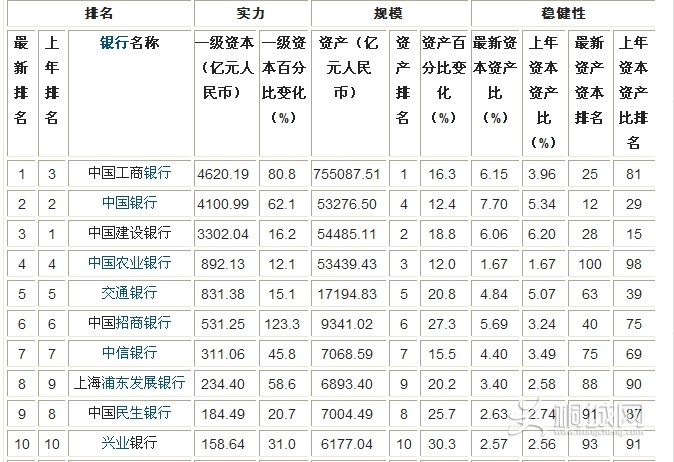Image resolution: width=674 pixels, height=462 pixels.
Task: Select the 一级资本（亿元人民币）column header
Action: click(225, 67)
